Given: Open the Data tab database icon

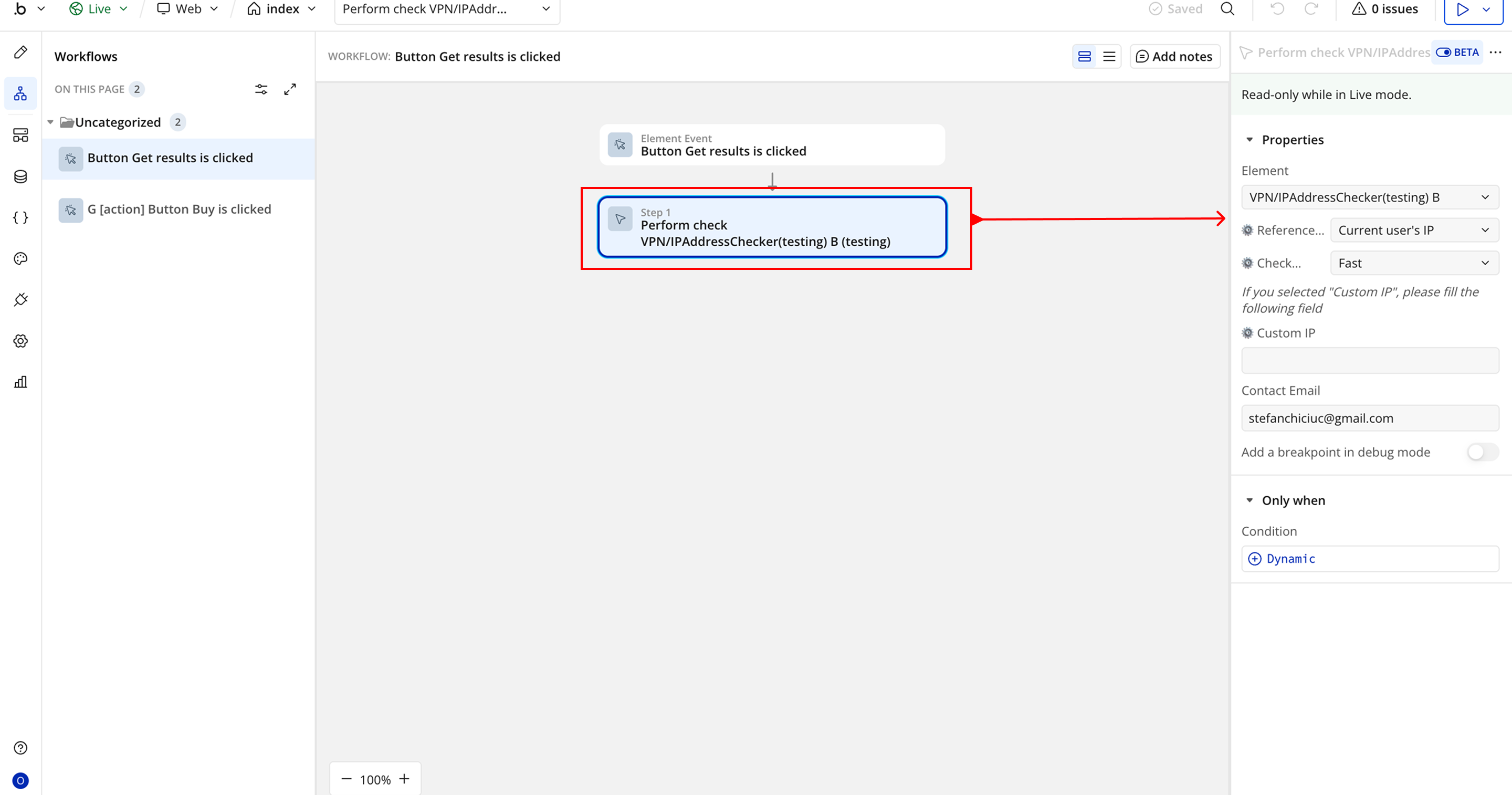Looking at the screenshot, I should click(20, 177).
